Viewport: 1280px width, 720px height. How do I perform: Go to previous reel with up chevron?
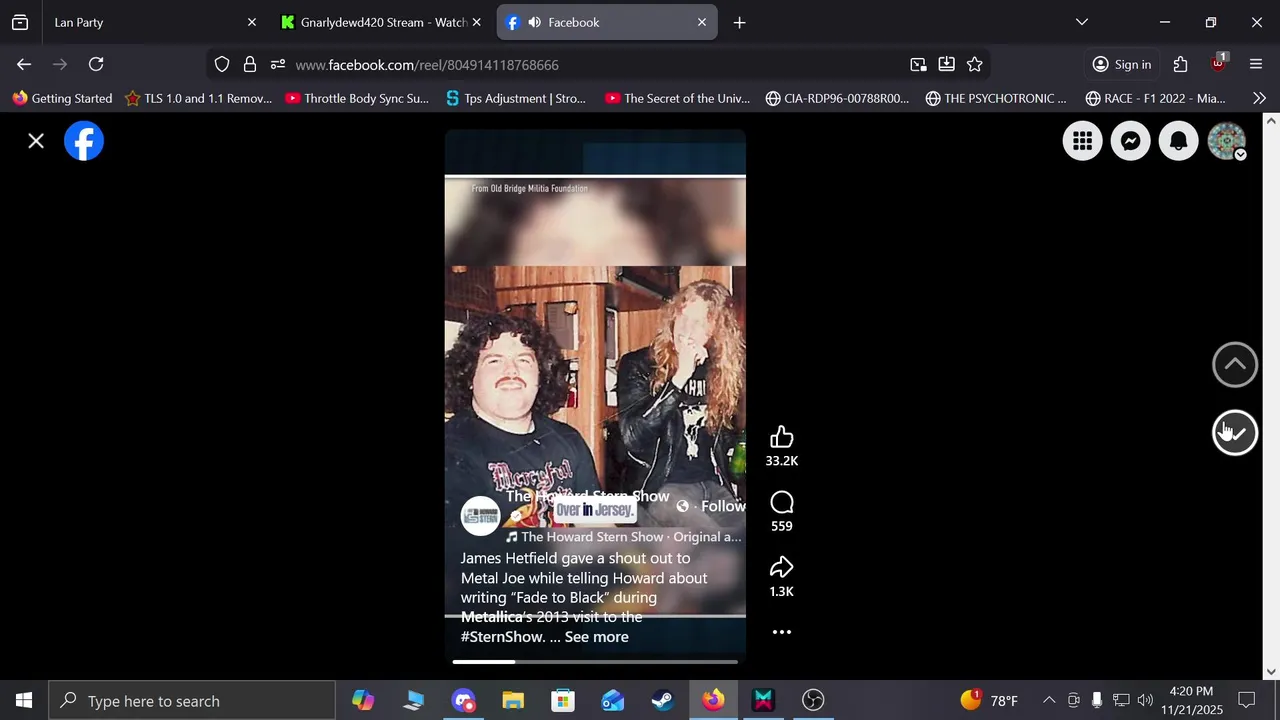coord(1235,365)
